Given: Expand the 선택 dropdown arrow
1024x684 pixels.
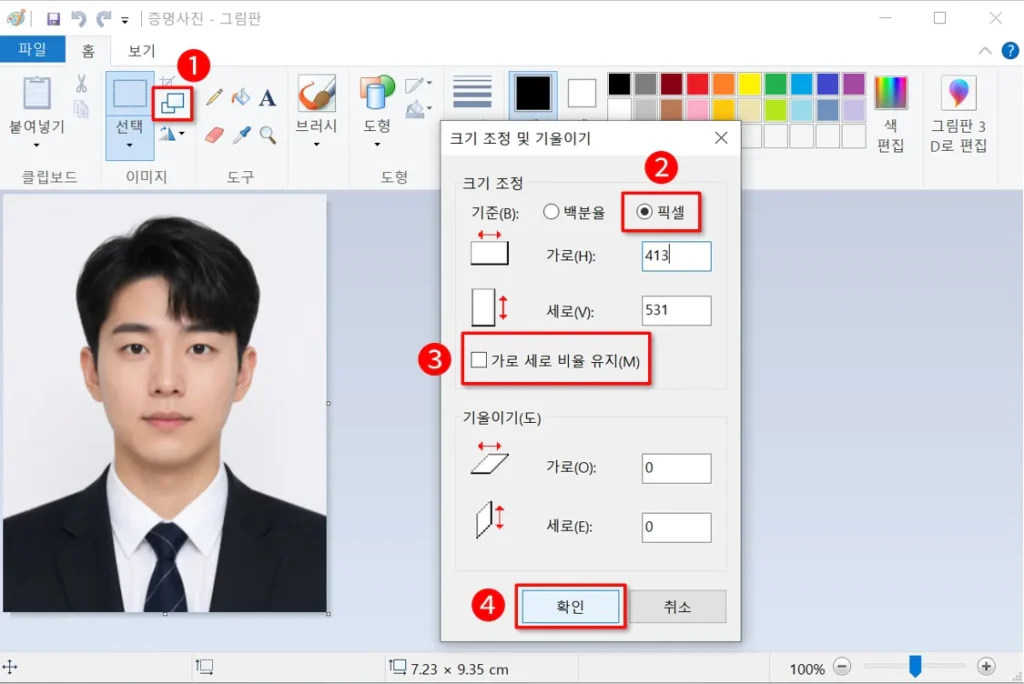Looking at the screenshot, I should pos(129,145).
